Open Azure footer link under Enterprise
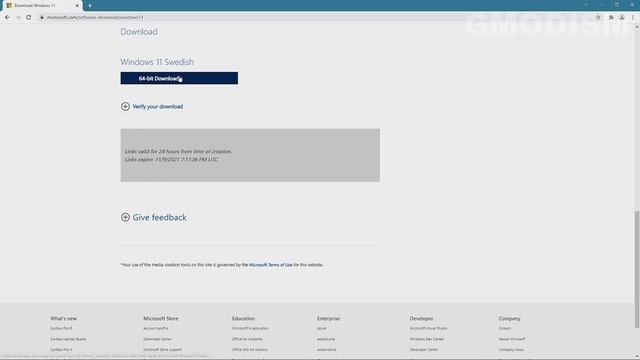The width and height of the screenshot is (640, 360). tap(322, 329)
